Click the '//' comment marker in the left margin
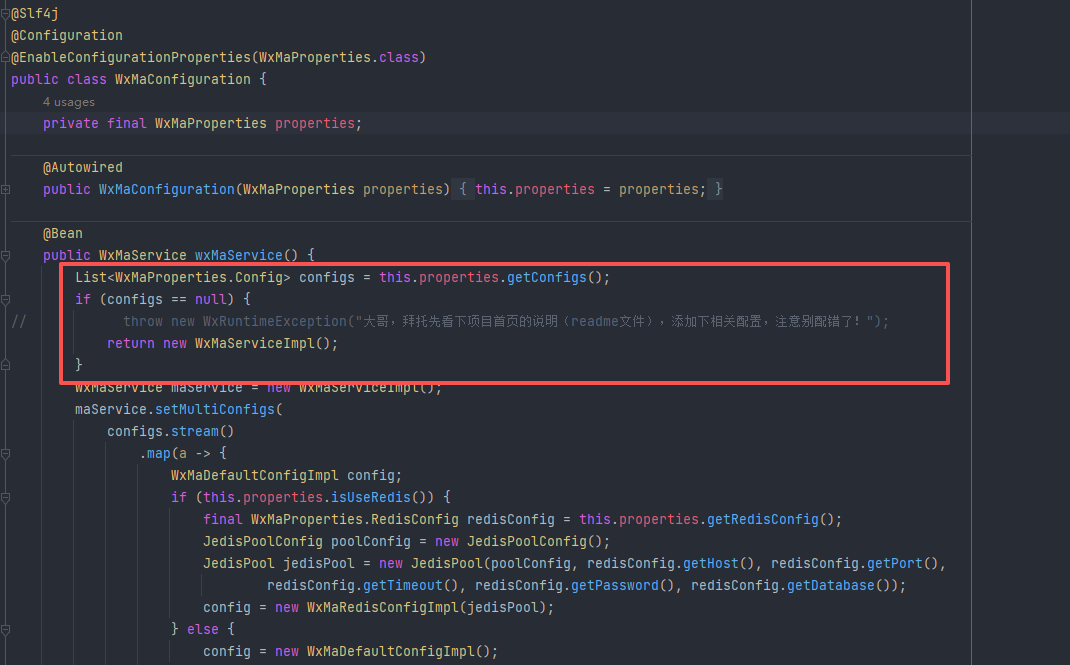This screenshot has width=1070, height=665. pyautogui.click(x=18, y=321)
